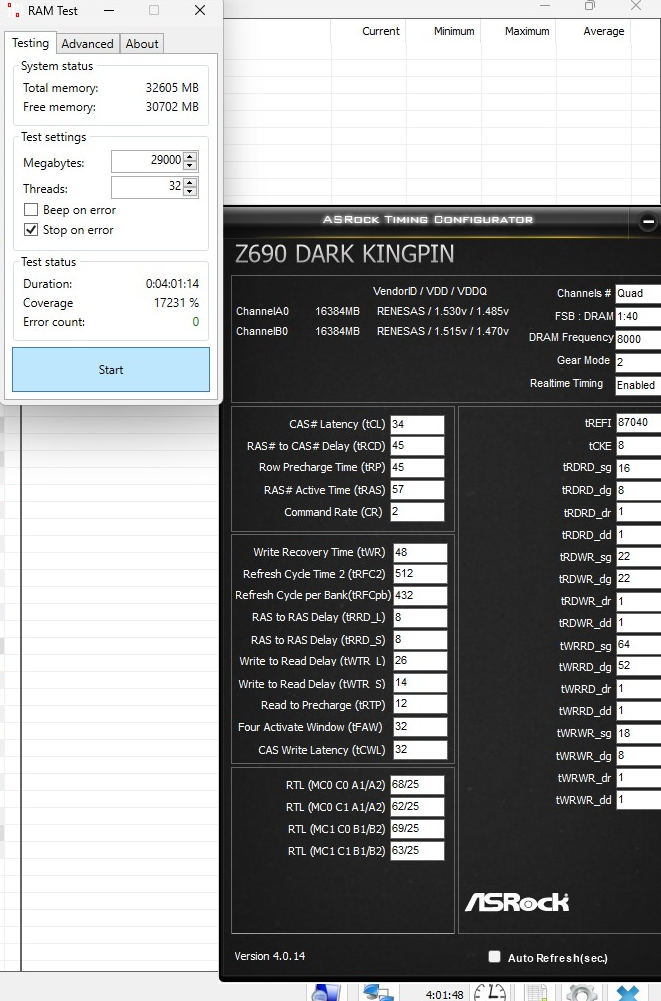Click the tWTR_L field showing 26
This screenshot has height=1001, width=661.
coord(420,661)
